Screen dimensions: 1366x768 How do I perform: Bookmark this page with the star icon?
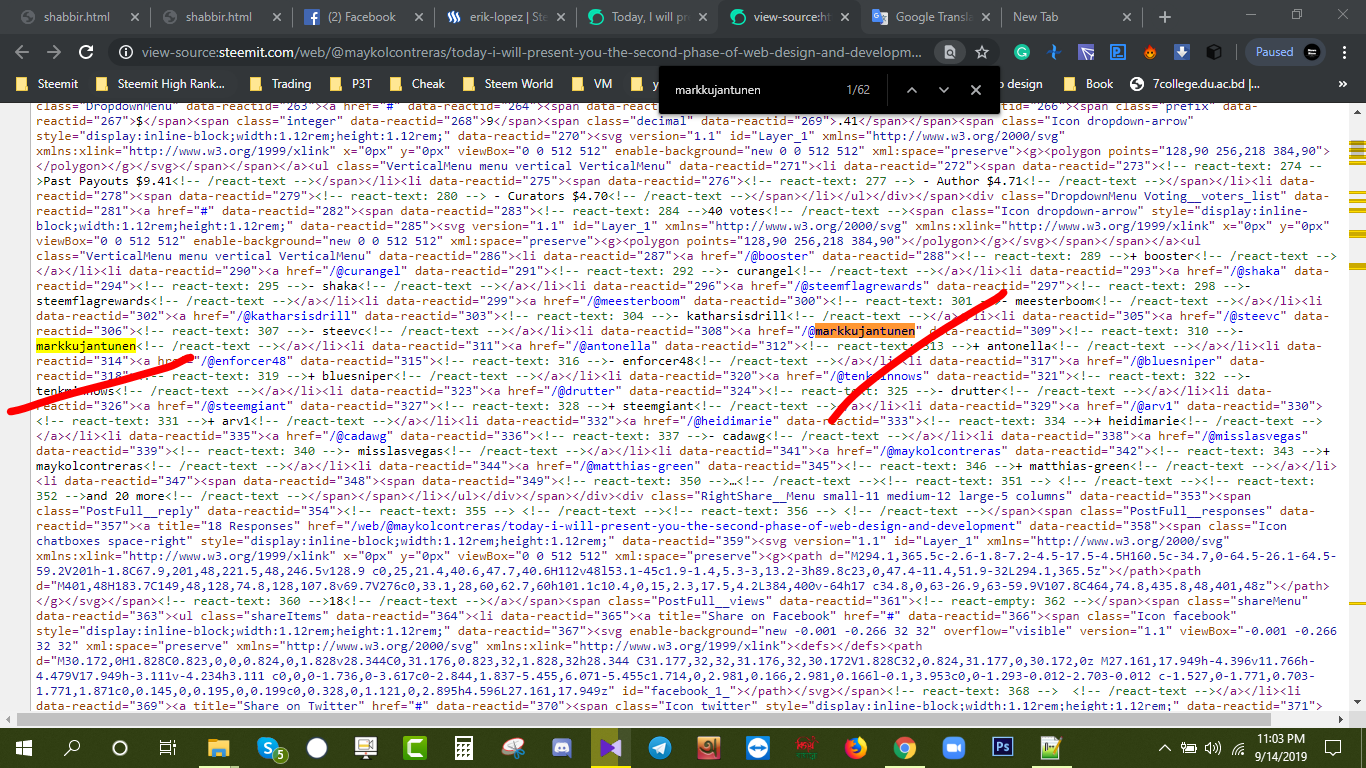point(982,52)
